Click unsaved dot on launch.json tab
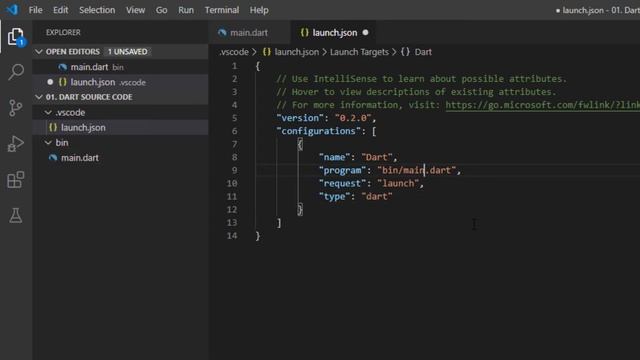 tap(365, 32)
